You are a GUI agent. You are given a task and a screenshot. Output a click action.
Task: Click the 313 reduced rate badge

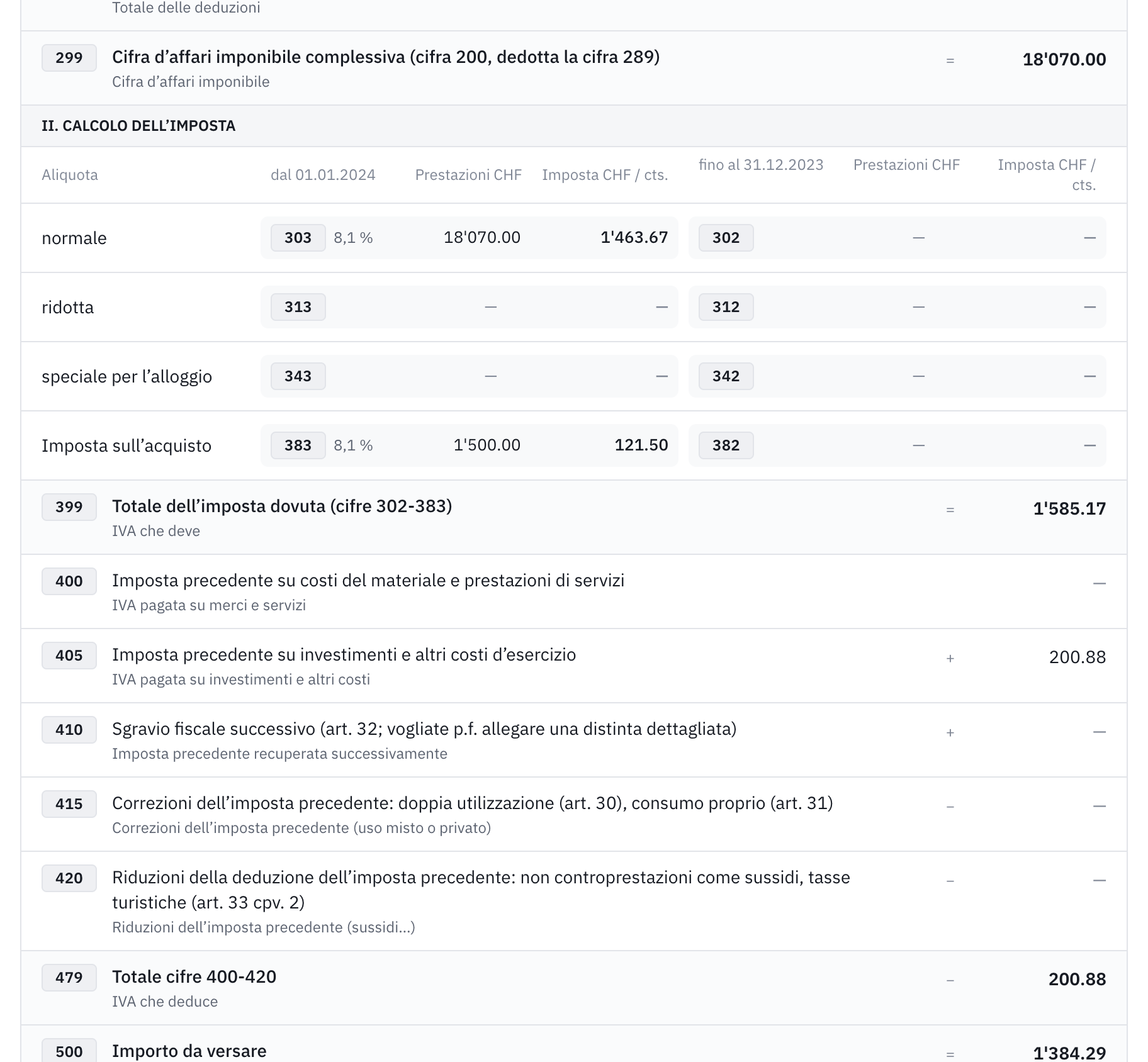[298, 307]
